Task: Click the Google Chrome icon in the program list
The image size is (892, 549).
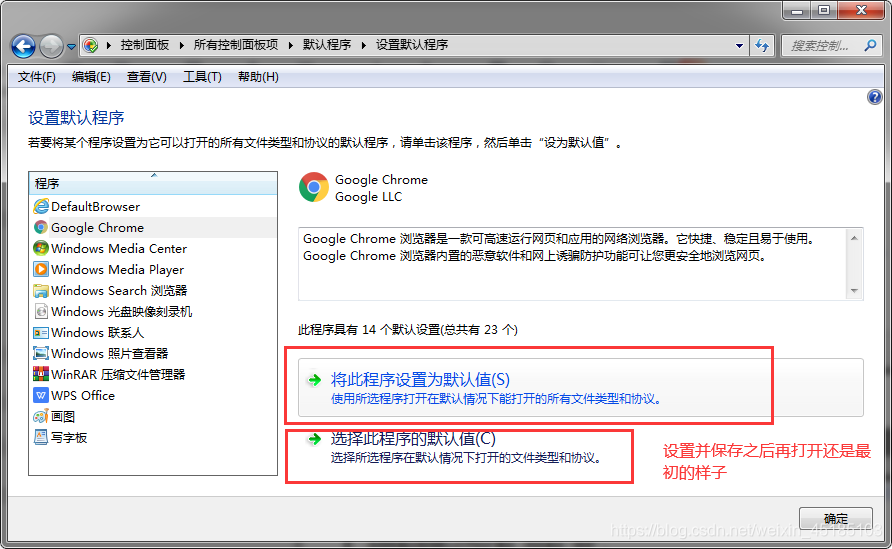Action: click(x=41, y=228)
